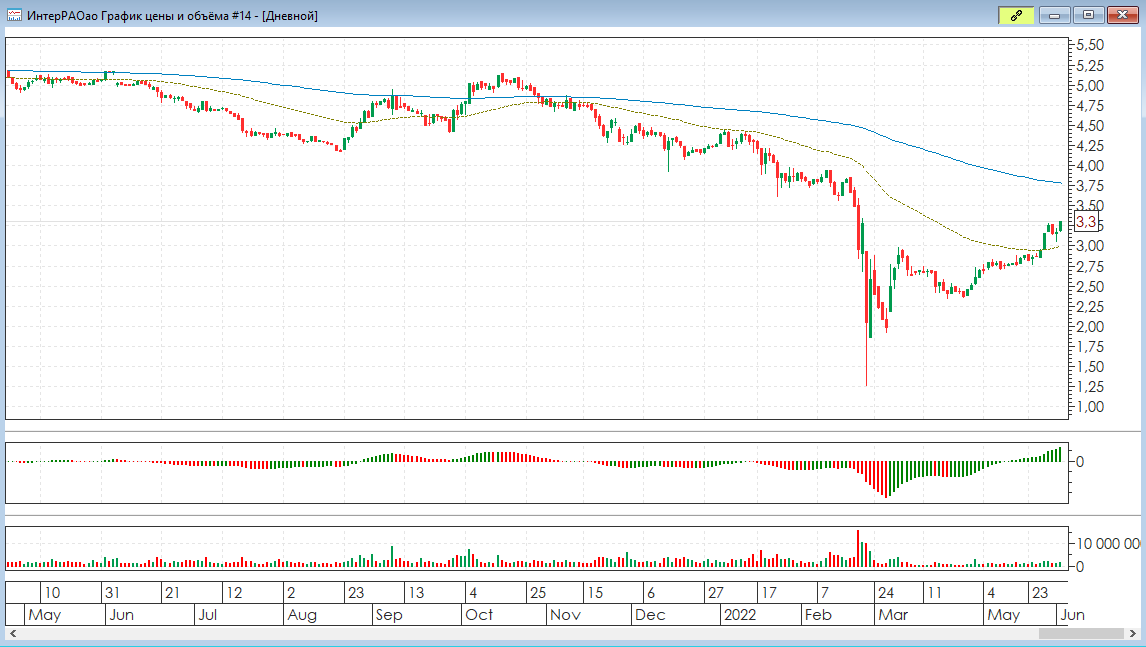Click the 5,25 price axis label
The image size is (1146, 647).
(x=1090, y=66)
